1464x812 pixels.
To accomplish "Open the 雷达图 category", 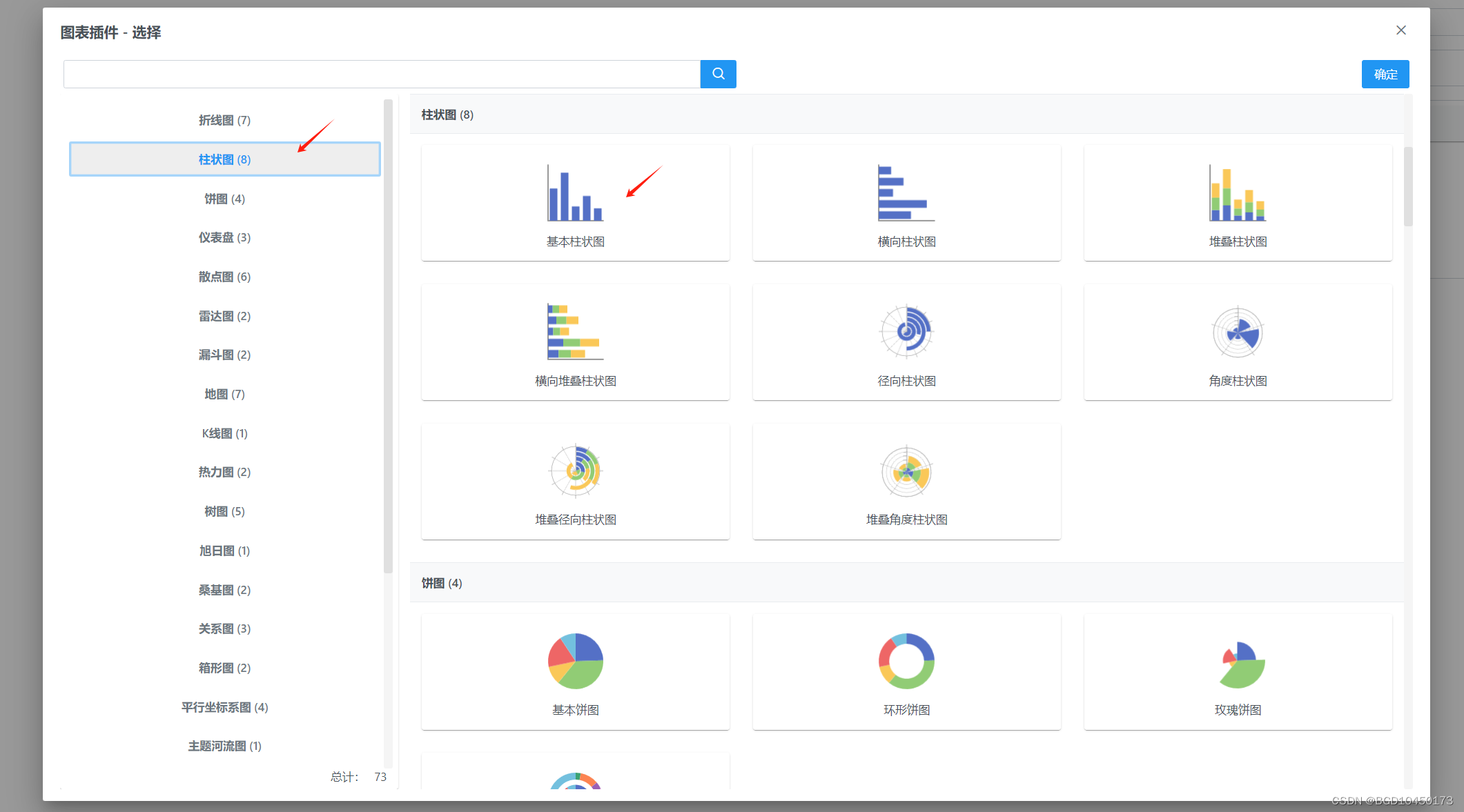I will 224,315.
